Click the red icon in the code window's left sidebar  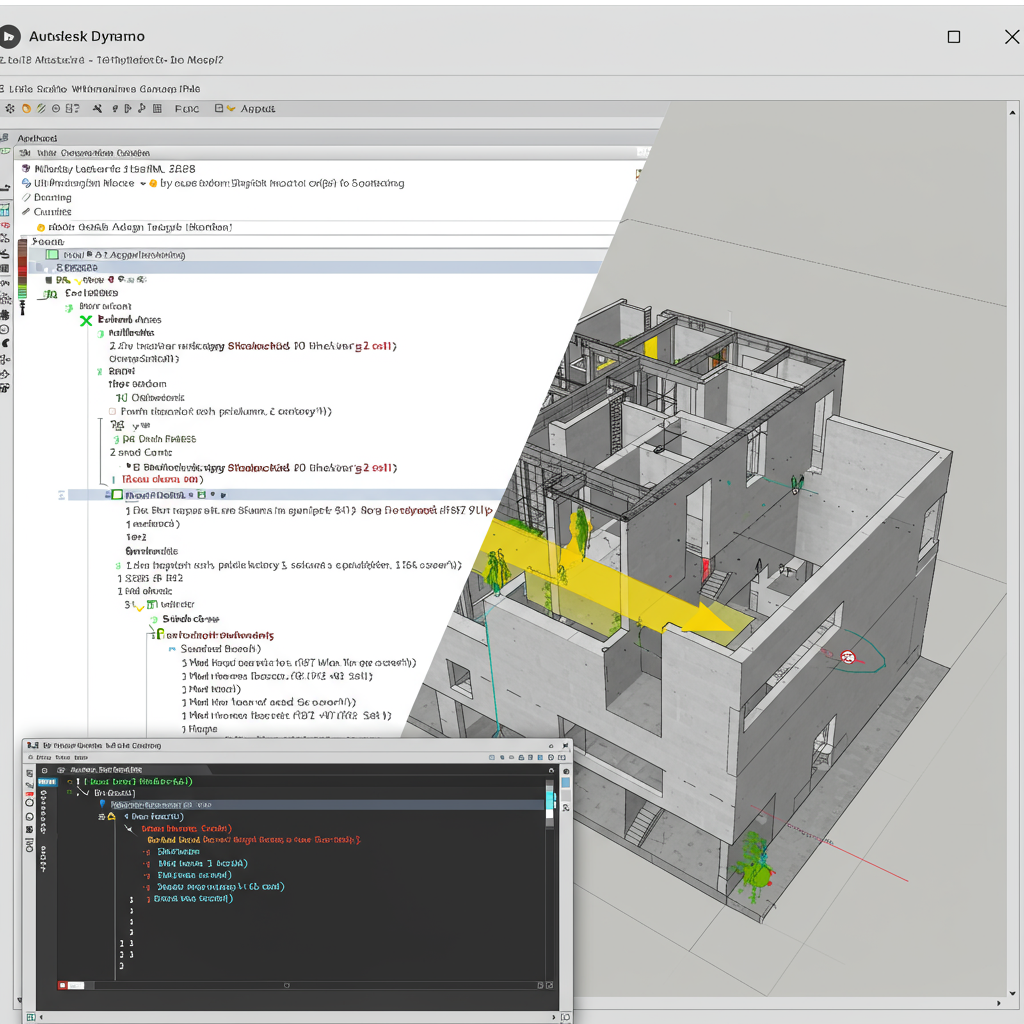(x=29, y=792)
